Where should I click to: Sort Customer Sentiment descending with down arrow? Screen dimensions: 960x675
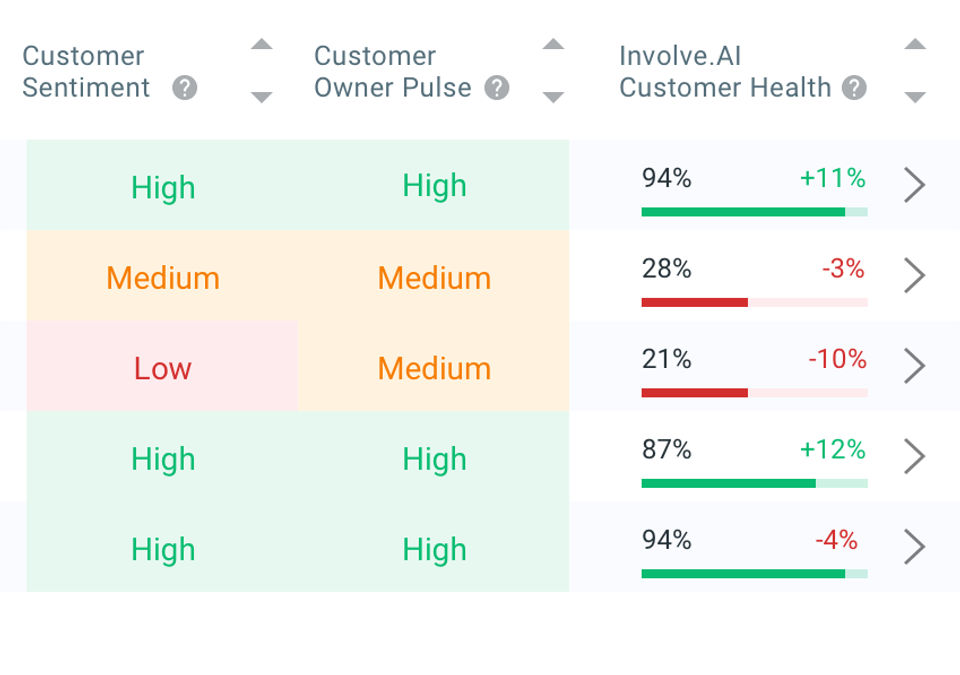pyautogui.click(x=261, y=97)
